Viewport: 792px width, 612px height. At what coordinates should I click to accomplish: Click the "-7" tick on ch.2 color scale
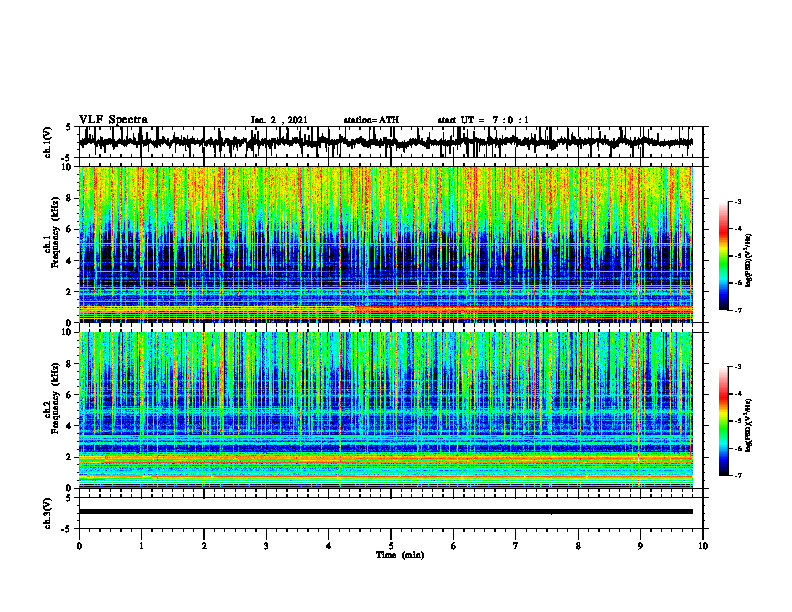click(x=738, y=476)
